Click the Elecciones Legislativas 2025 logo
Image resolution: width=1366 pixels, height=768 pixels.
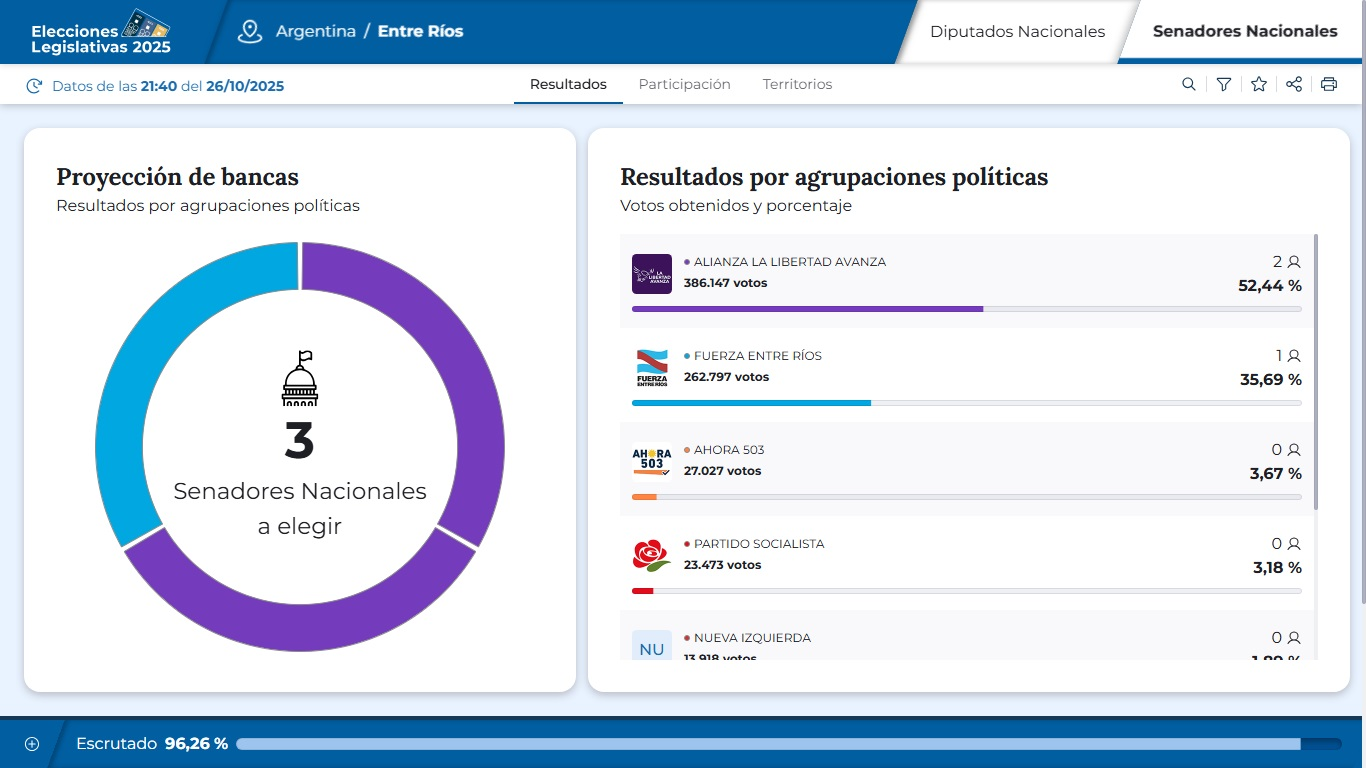tap(100, 32)
